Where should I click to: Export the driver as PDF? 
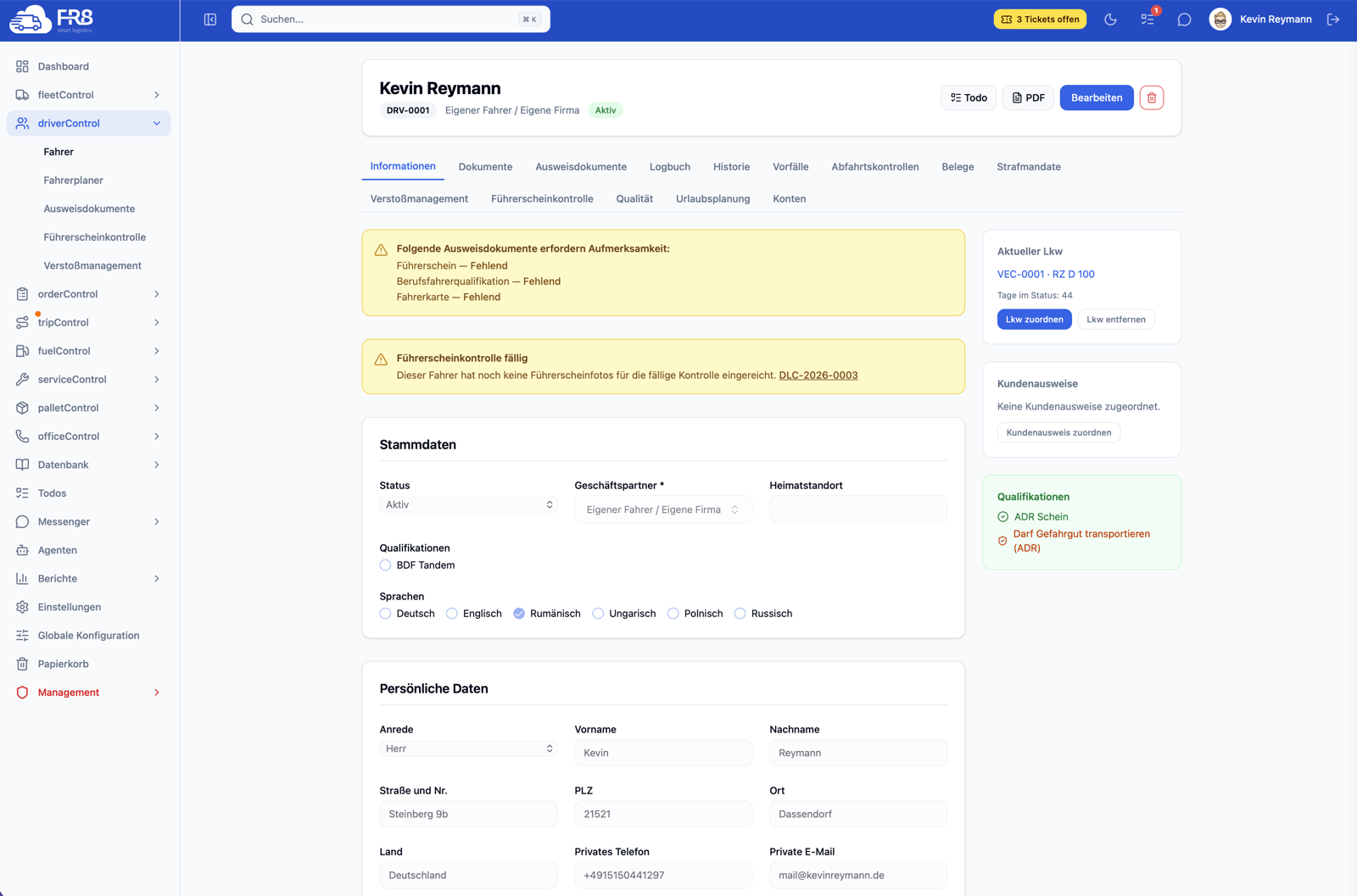coord(1028,97)
